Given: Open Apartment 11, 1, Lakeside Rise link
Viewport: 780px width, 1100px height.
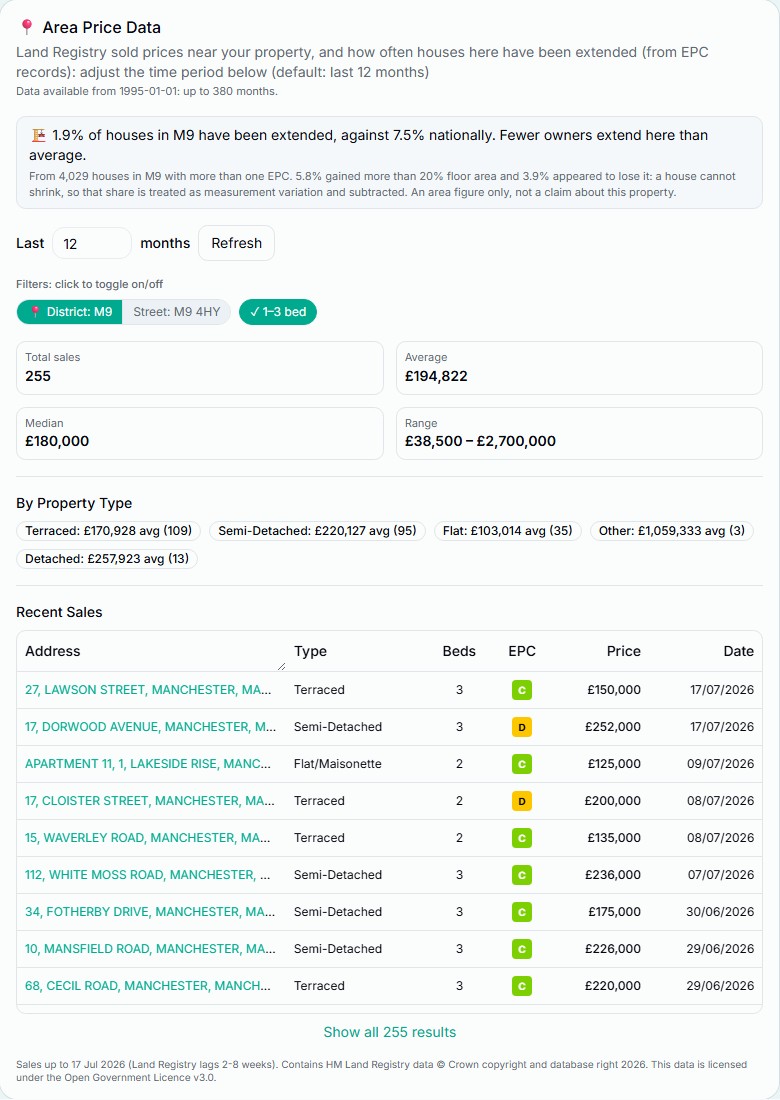Looking at the screenshot, I should 148,764.
